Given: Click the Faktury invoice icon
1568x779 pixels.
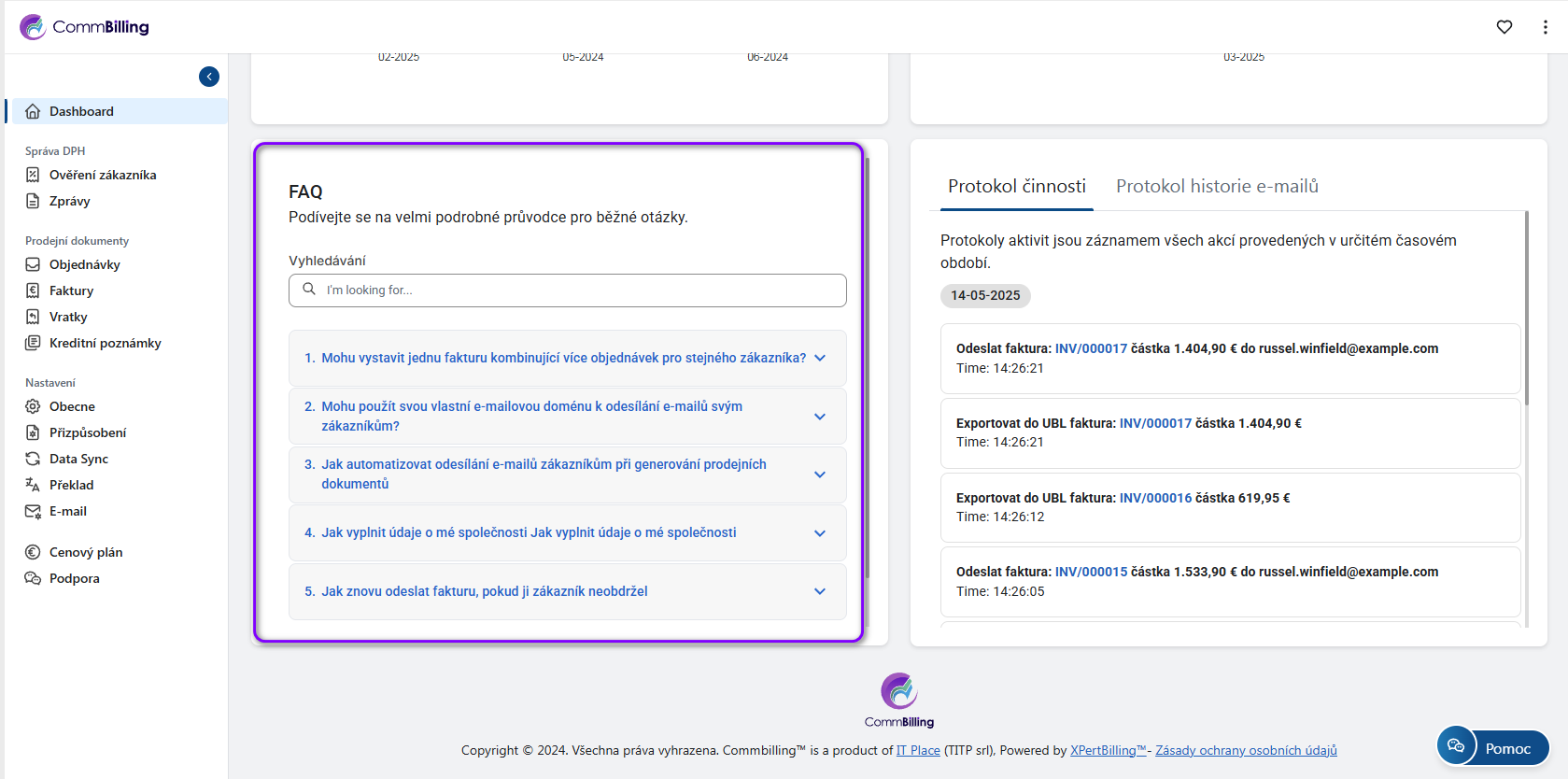Looking at the screenshot, I should pyautogui.click(x=33, y=290).
